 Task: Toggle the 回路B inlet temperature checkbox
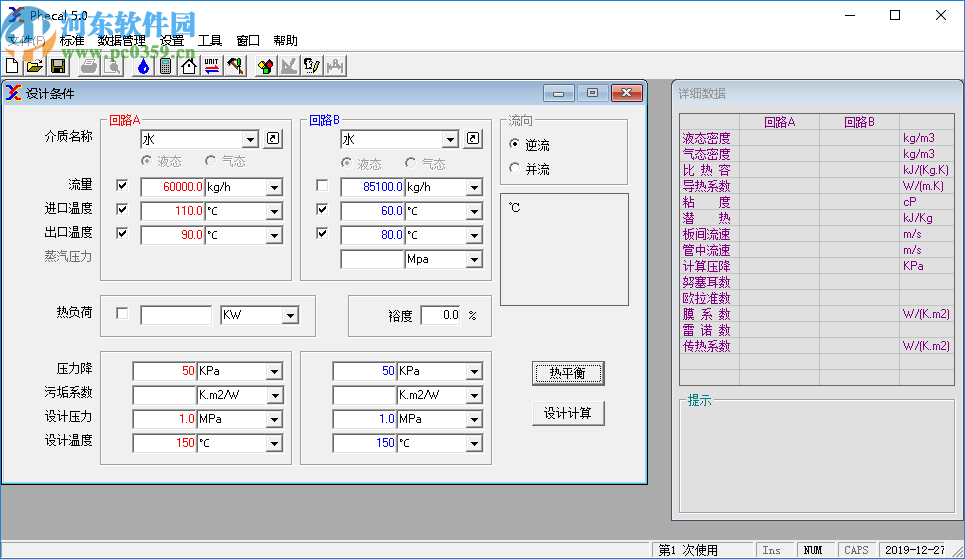coord(322,209)
